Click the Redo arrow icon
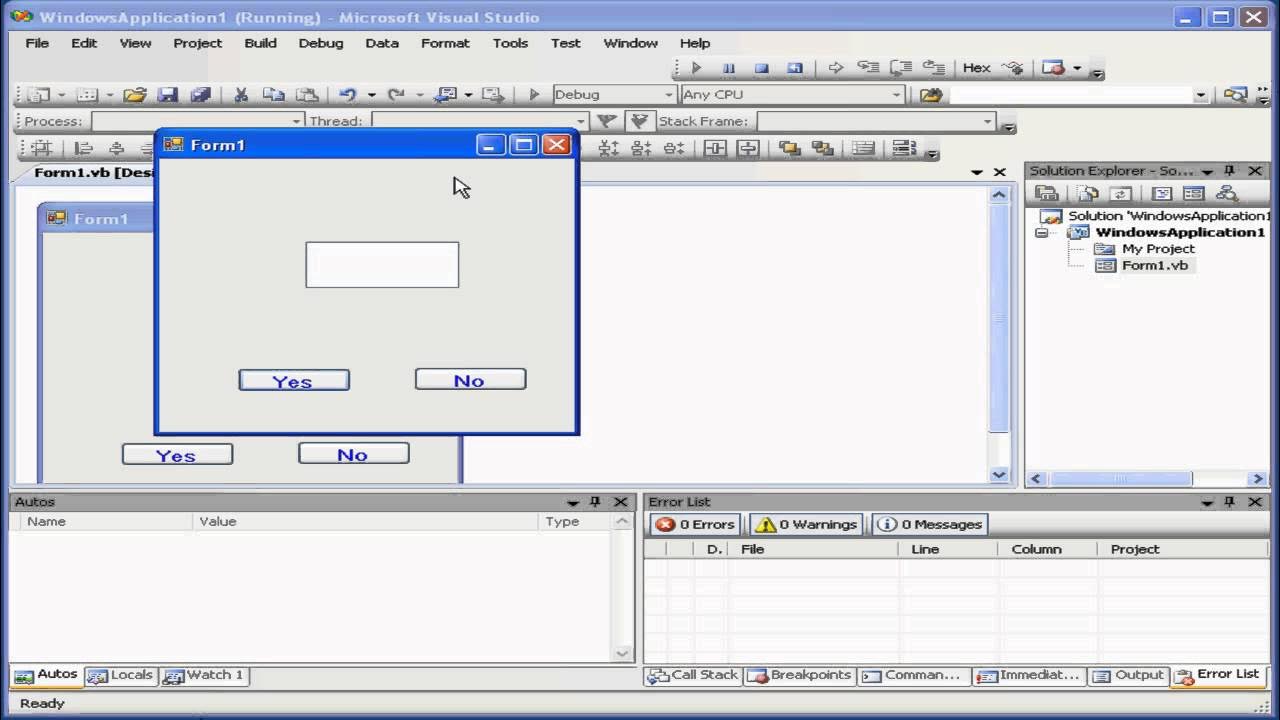 click(396, 95)
